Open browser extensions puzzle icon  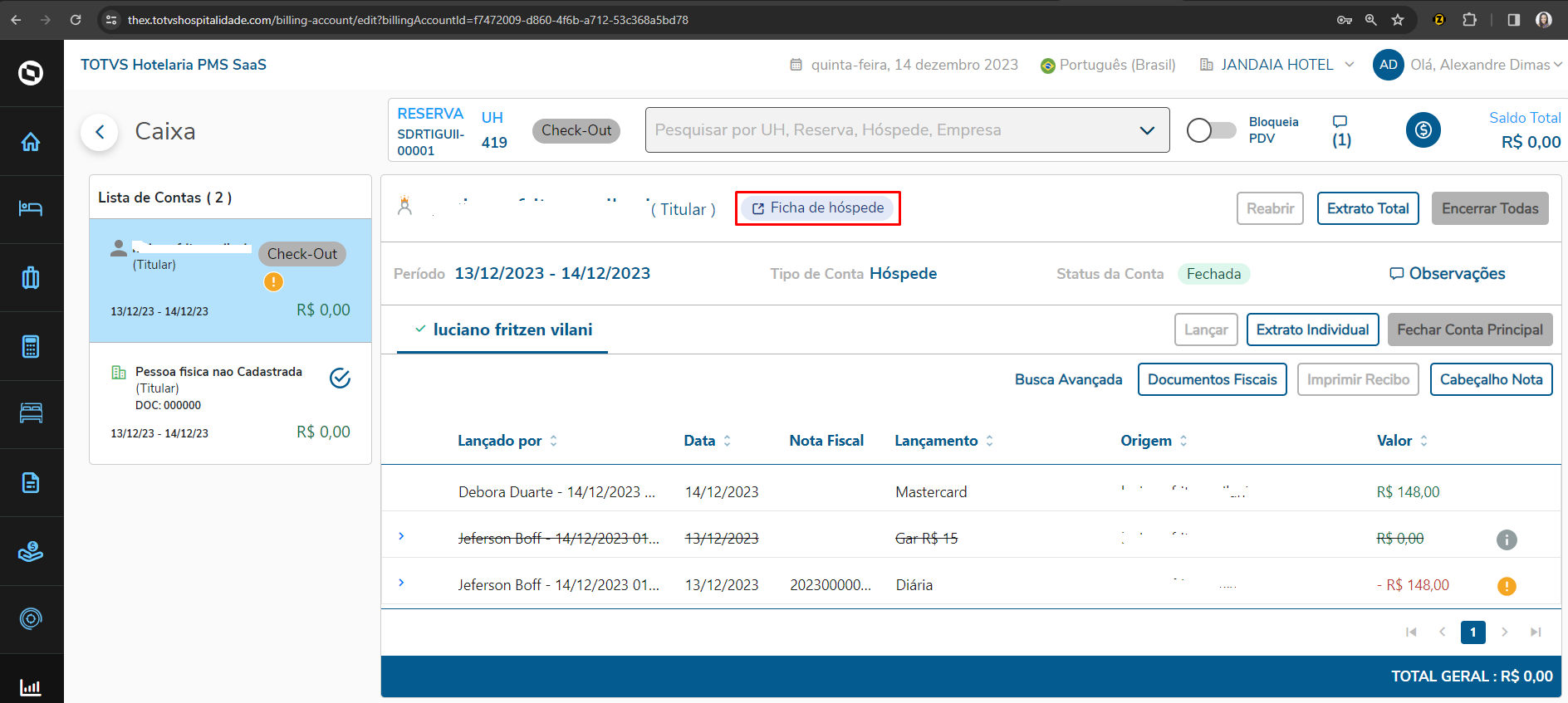tap(1469, 20)
